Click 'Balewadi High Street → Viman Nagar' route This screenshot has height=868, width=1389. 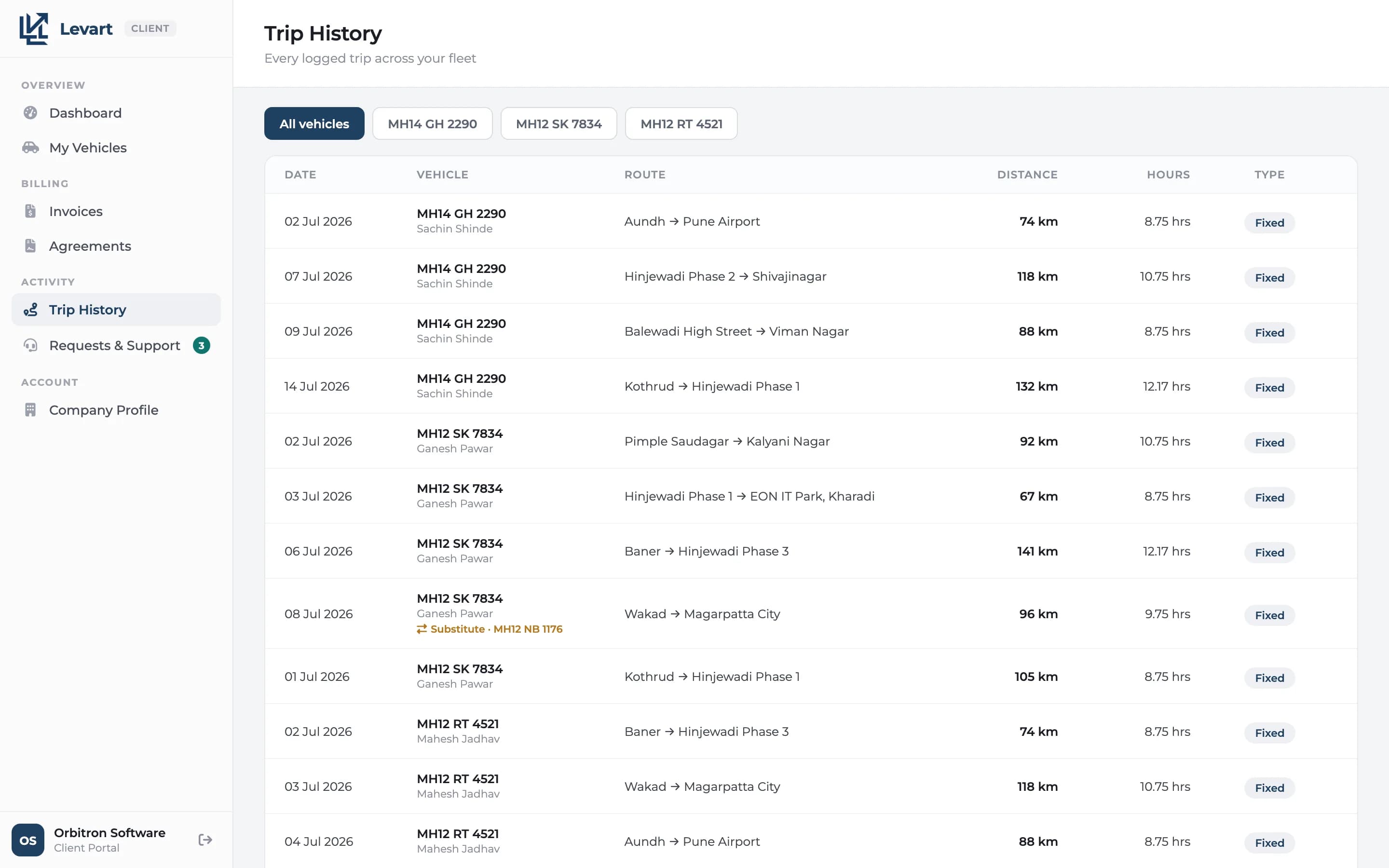click(736, 331)
